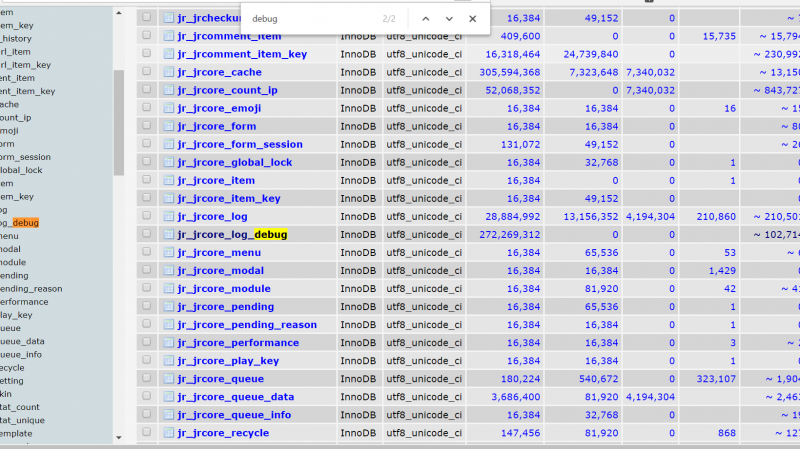Open the jr_jrcore_queue_data table link
Image resolution: width=800 pixels, height=449 pixels.
(235, 397)
